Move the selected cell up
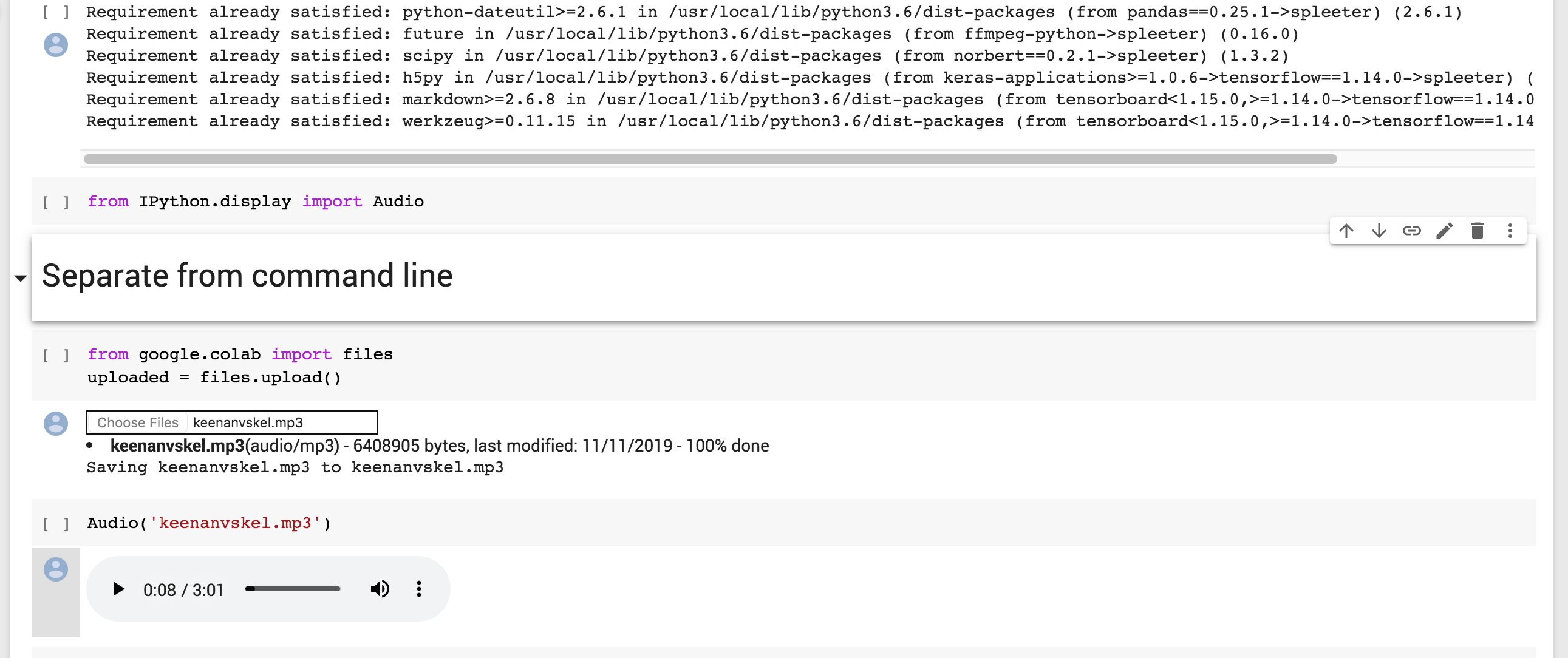The image size is (1568, 658). pyautogui.click(x=1346, y=231)
